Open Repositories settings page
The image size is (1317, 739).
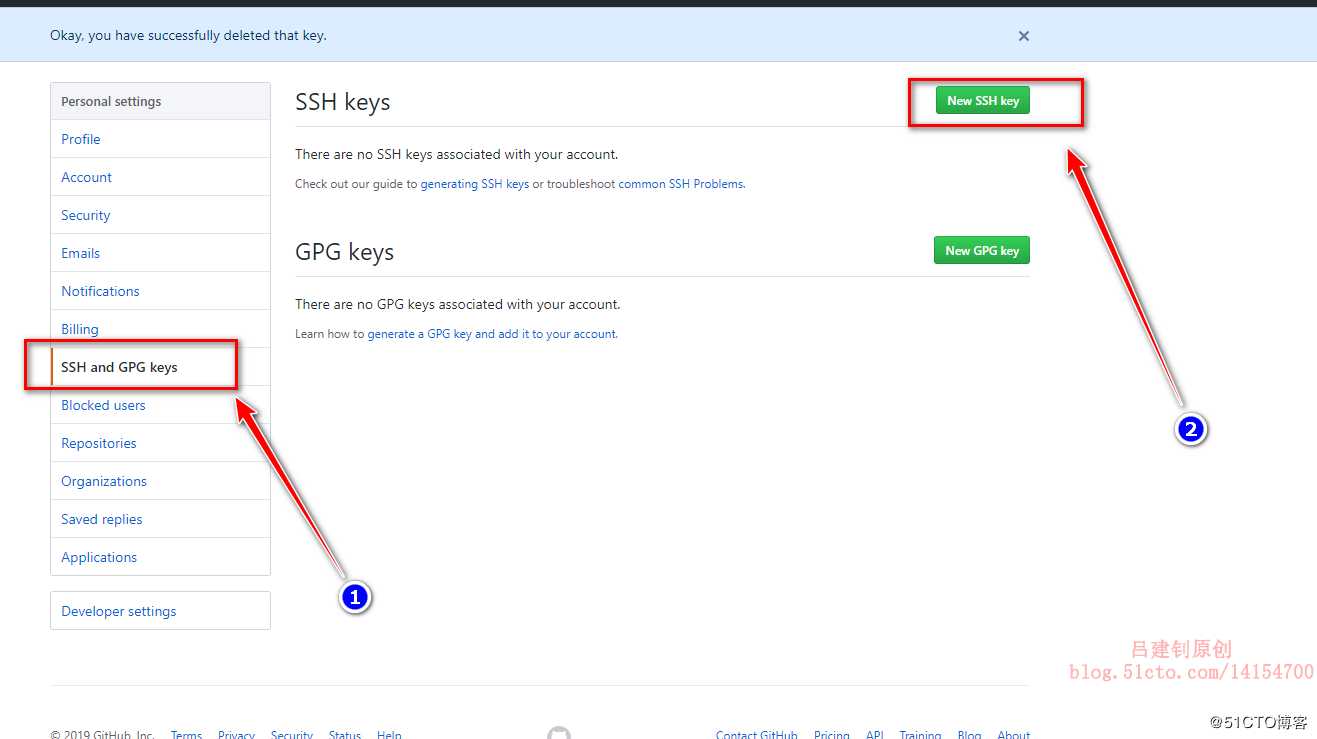click(x=160, y=443)
